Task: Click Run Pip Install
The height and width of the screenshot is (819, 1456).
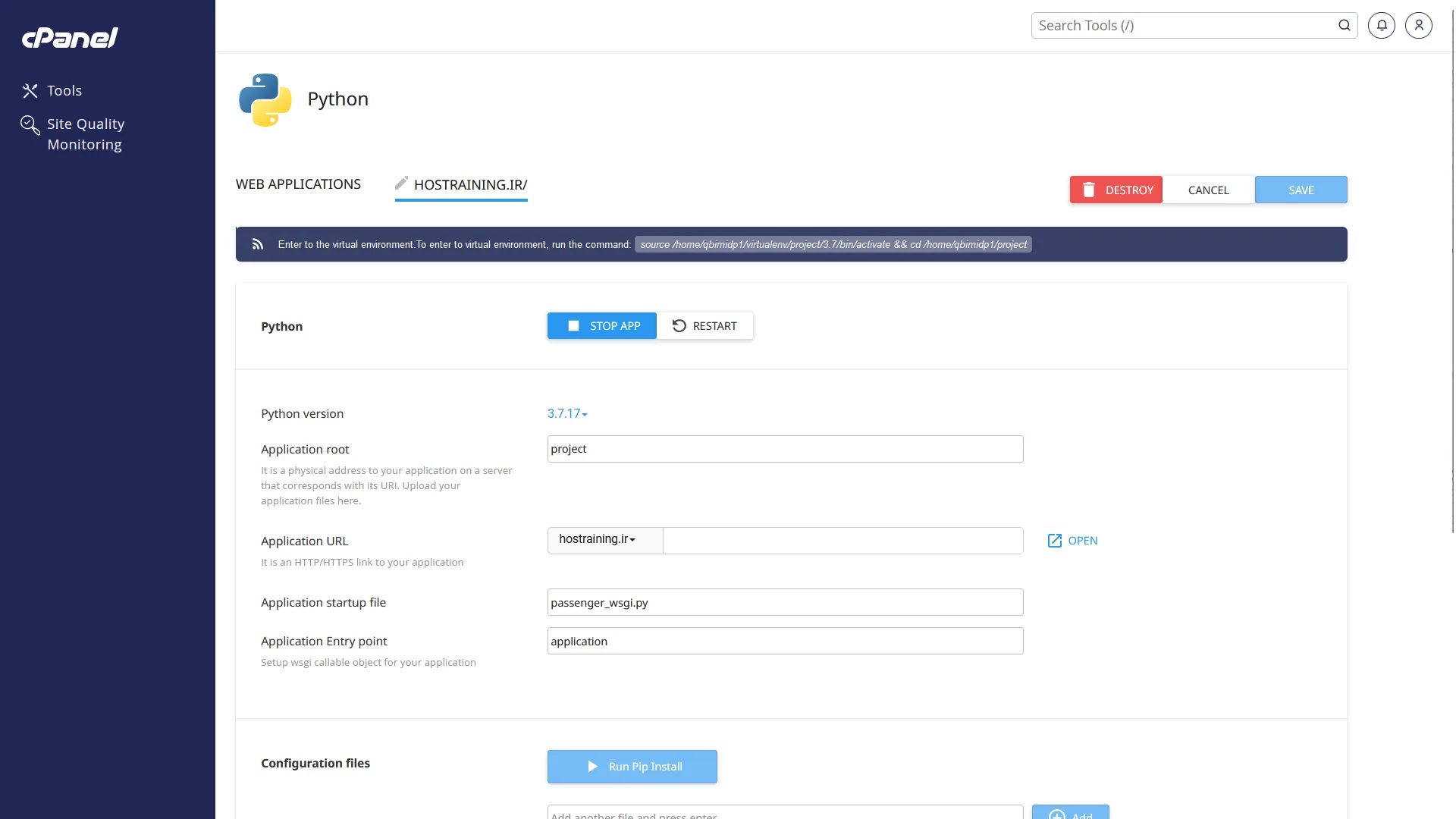Action: click(x=632, y=767)
